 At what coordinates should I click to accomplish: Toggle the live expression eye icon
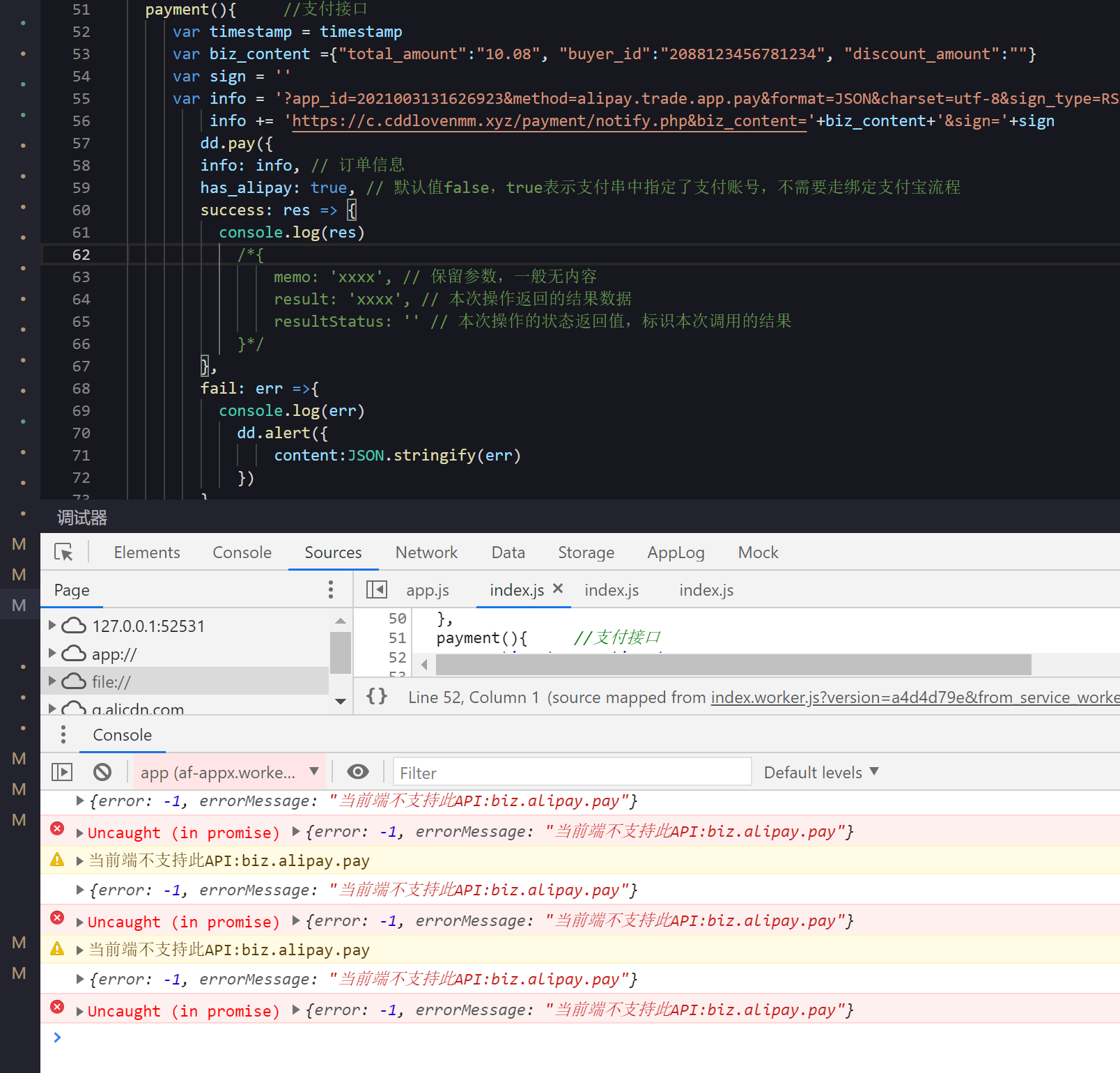click(x=358, y=771)
